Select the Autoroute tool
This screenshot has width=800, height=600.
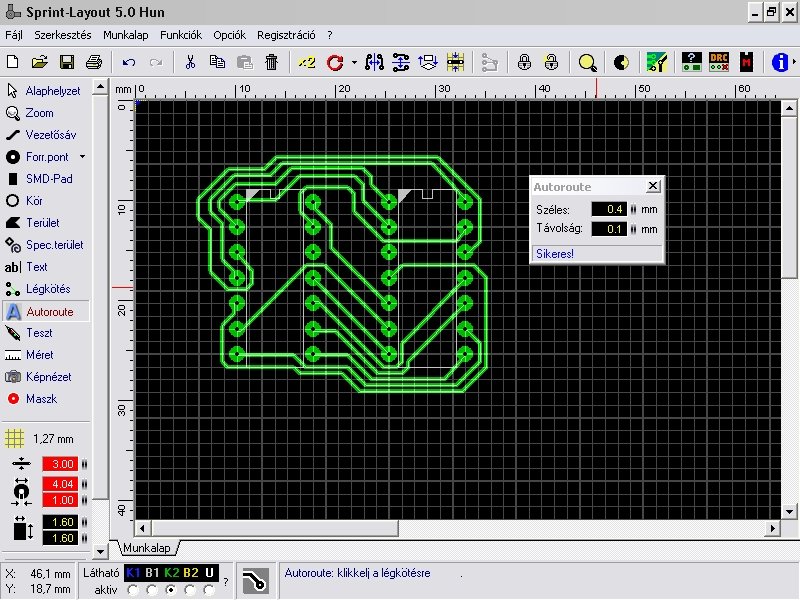click(x=45, y=311)
